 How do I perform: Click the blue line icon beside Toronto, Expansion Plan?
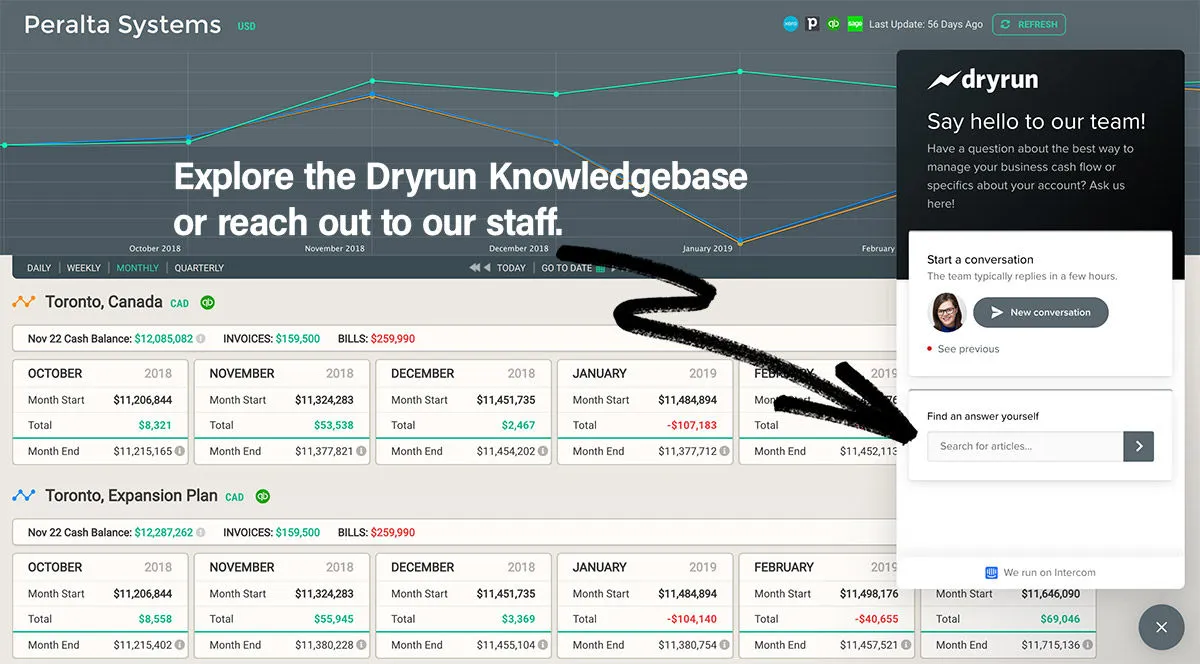point(24,496)
